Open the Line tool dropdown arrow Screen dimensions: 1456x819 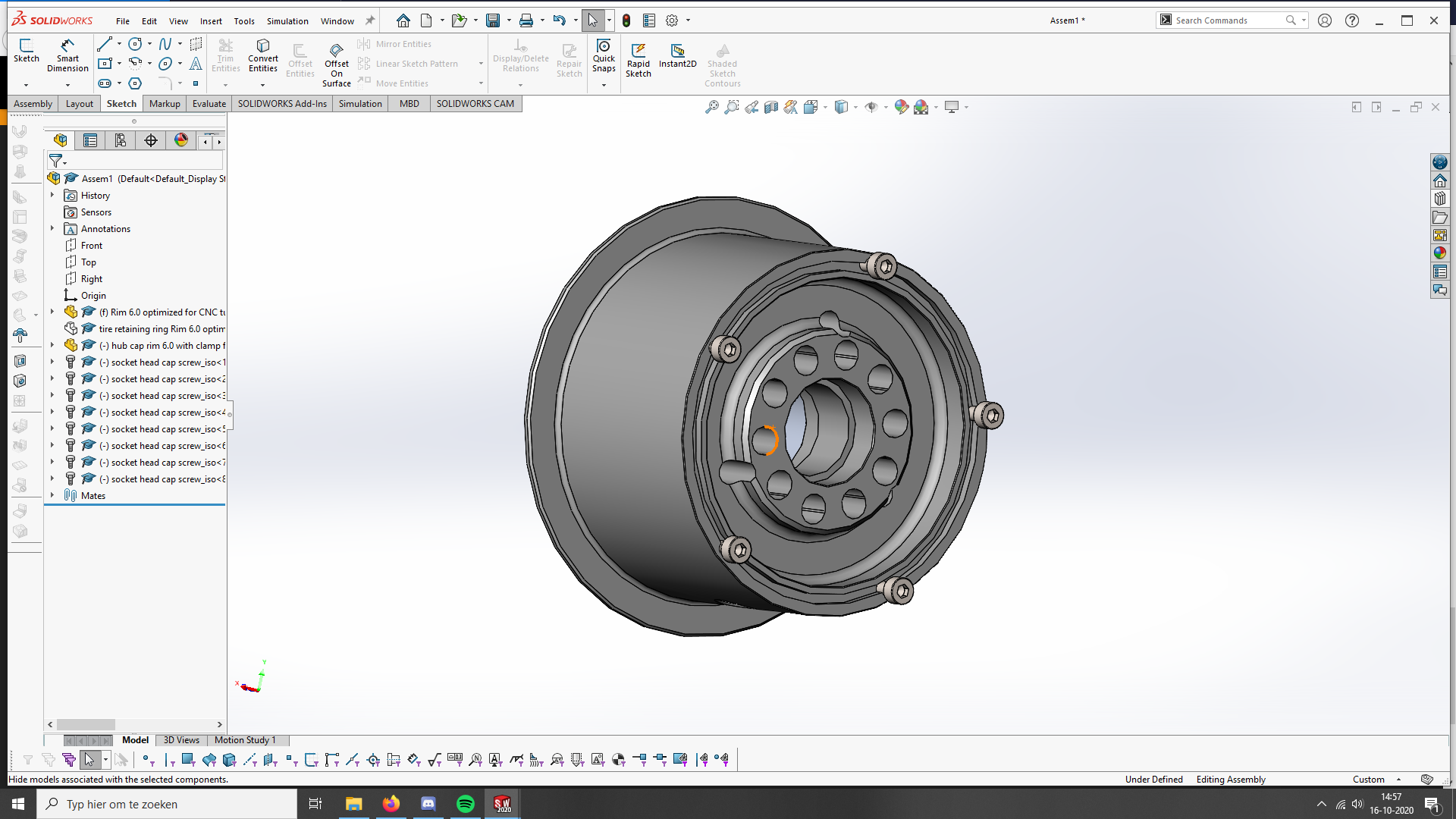point(119,44)
